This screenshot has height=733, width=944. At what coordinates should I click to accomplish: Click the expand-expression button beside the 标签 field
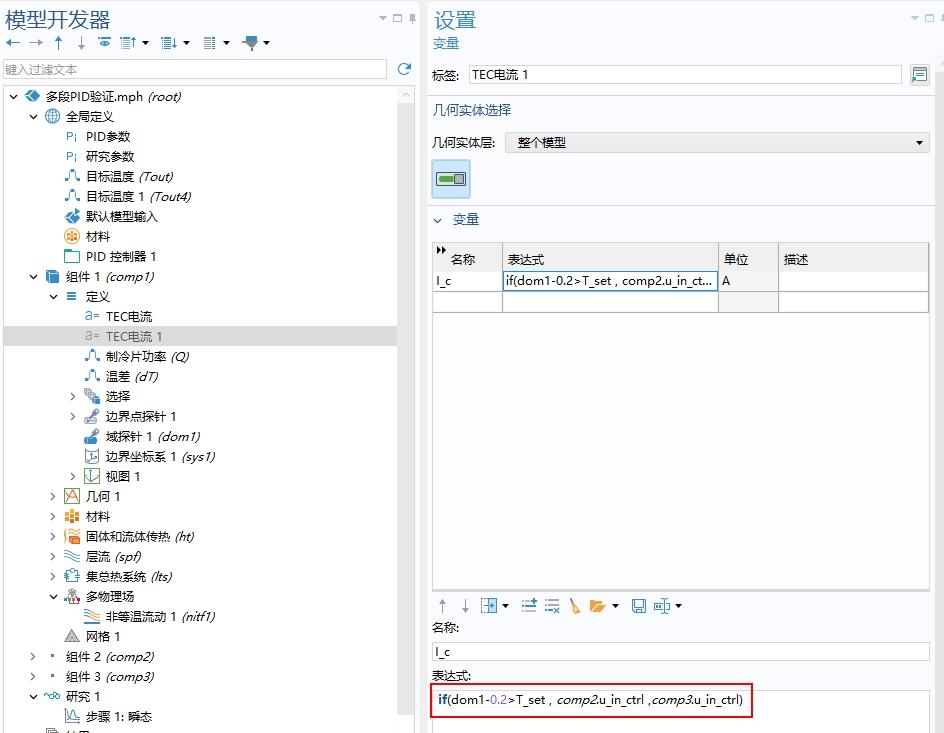tap(918, 73)
